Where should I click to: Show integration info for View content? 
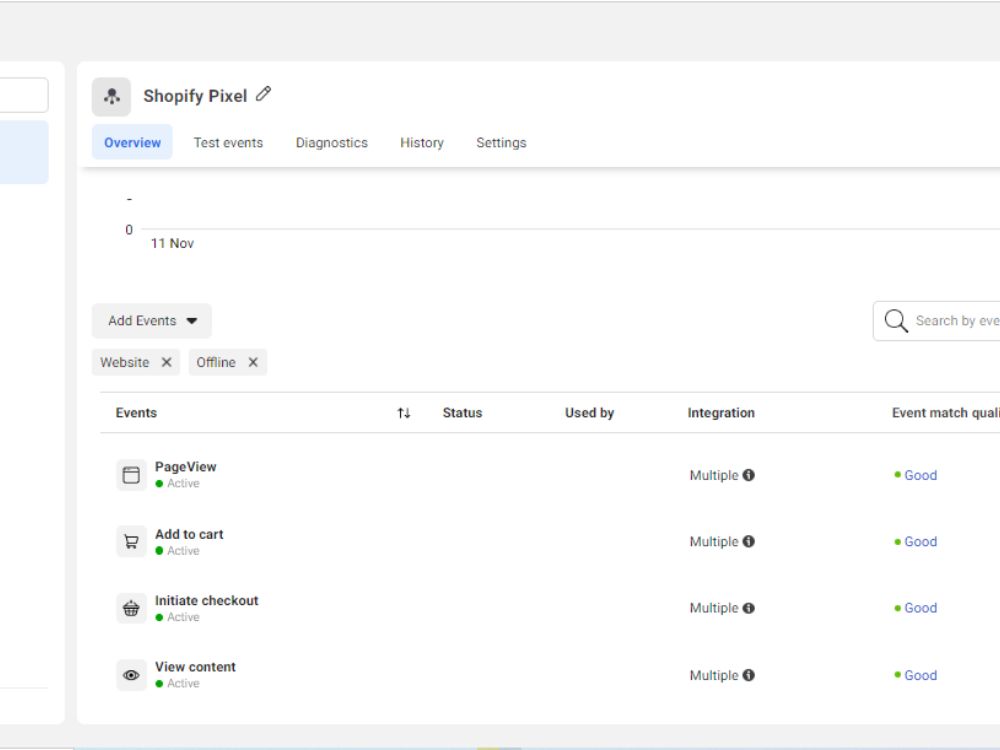pos(749,675)
